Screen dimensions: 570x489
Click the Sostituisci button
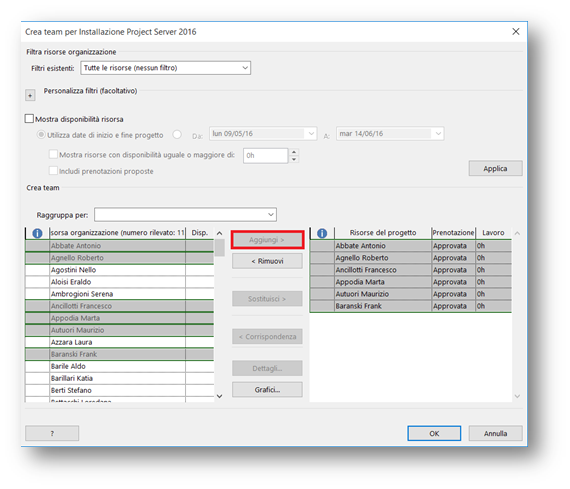267,299
